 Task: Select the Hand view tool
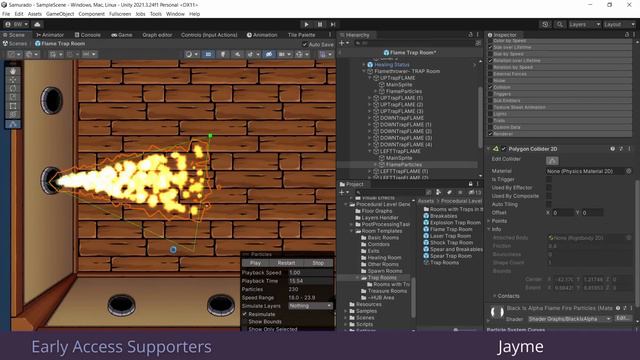click(13, 71)
